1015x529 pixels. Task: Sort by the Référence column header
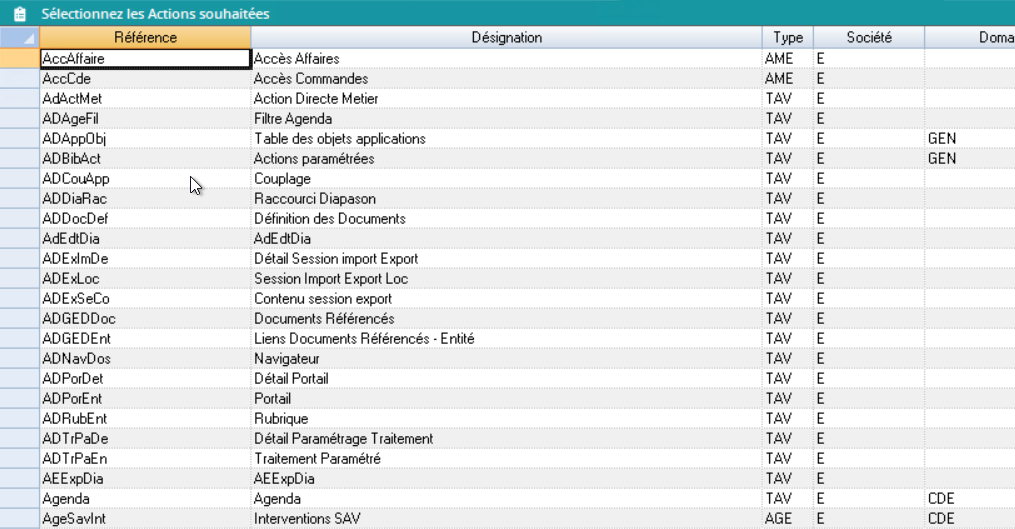[145, 38]
